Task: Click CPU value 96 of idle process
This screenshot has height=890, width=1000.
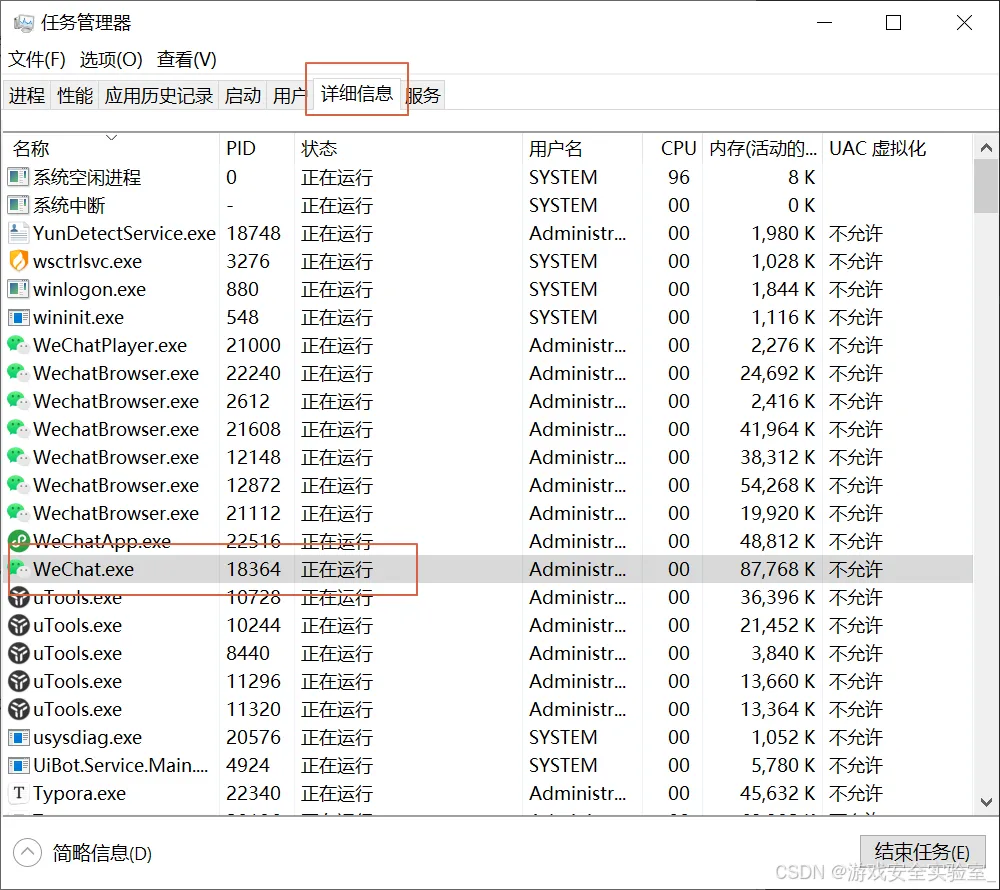Action: pos(679,177)
